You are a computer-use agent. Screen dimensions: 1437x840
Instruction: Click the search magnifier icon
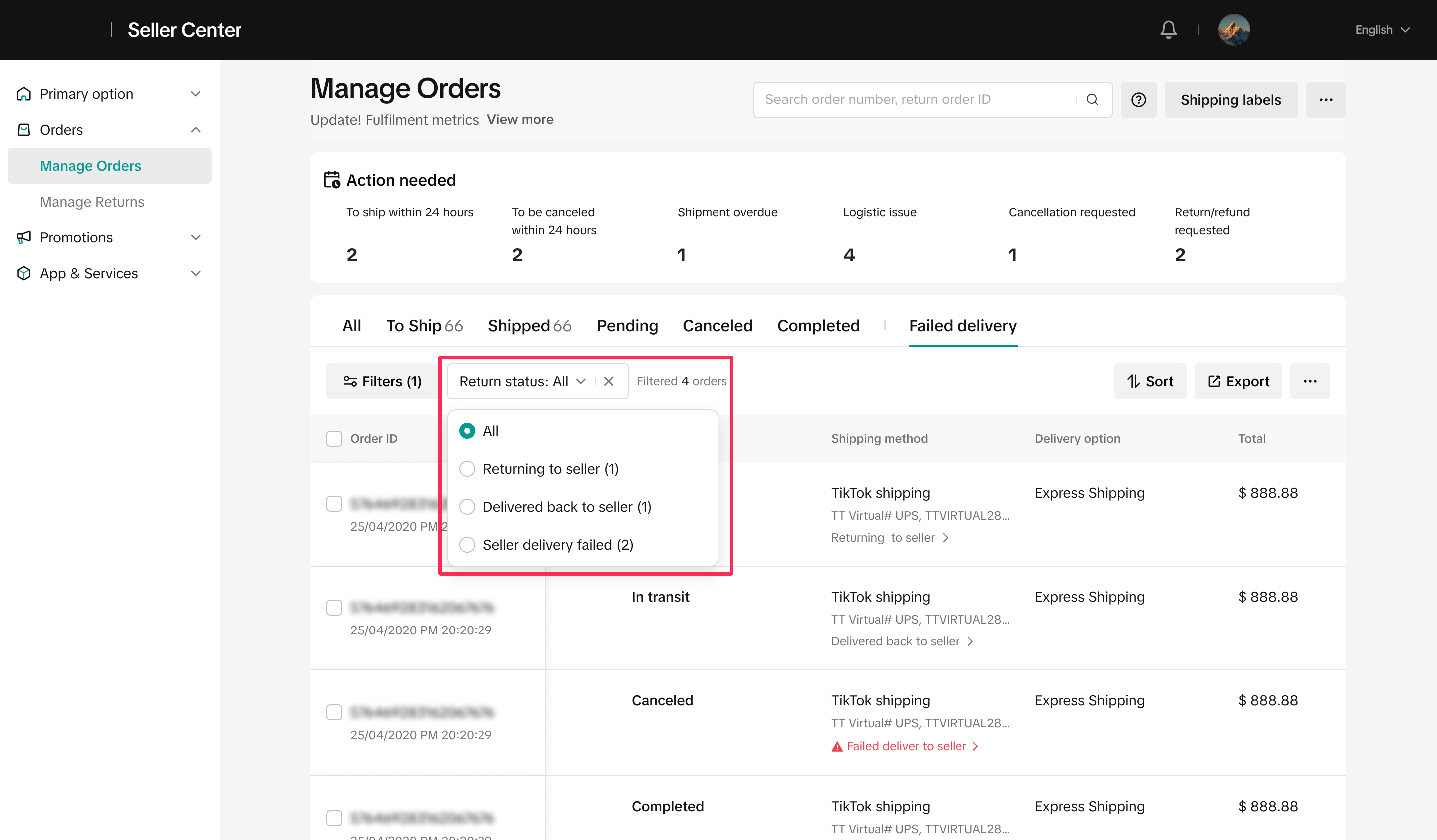click(x=1091, y=100)
